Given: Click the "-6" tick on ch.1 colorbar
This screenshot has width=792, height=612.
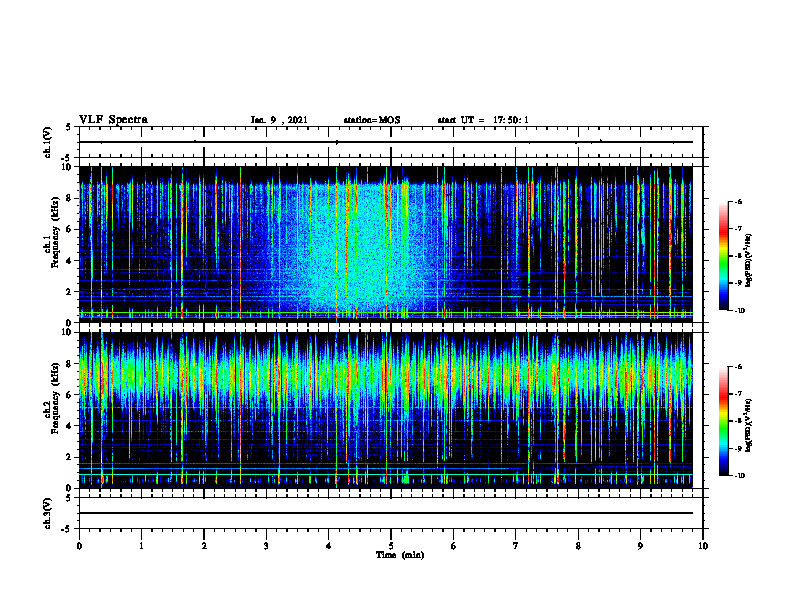Looking at the screenshot, I should pos(738,201).
